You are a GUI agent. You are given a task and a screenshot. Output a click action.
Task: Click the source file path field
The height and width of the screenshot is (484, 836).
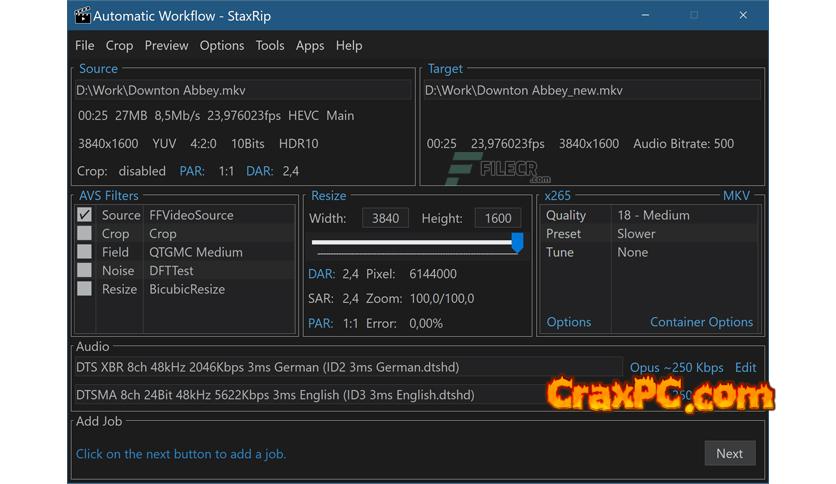click(x=243, y=90)
